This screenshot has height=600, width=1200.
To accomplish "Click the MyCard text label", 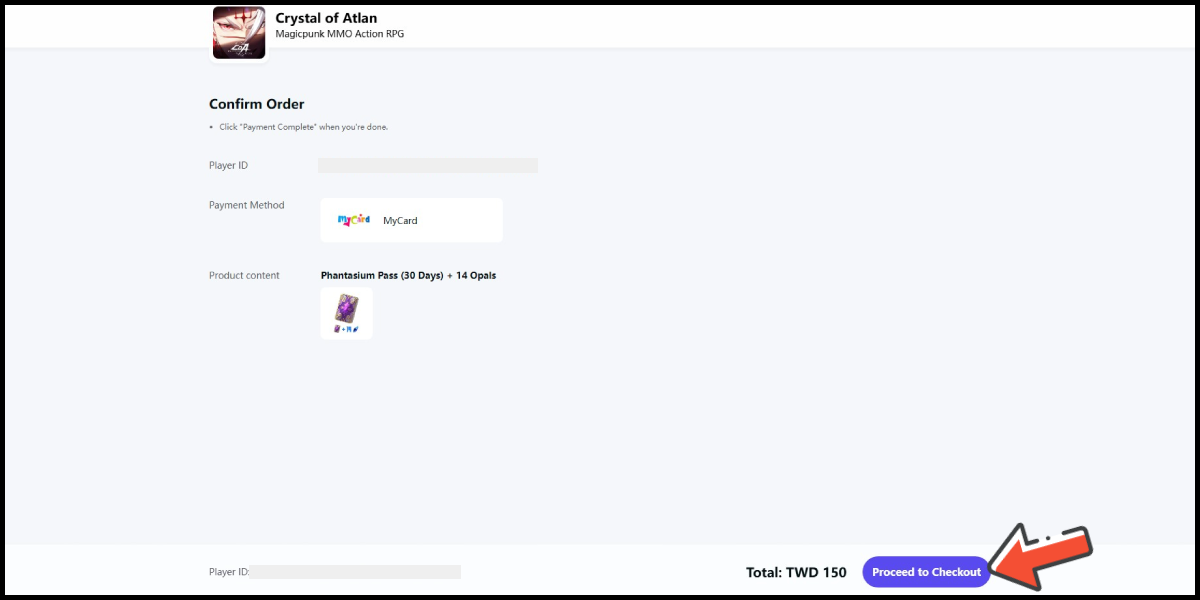I will (400, 220).
